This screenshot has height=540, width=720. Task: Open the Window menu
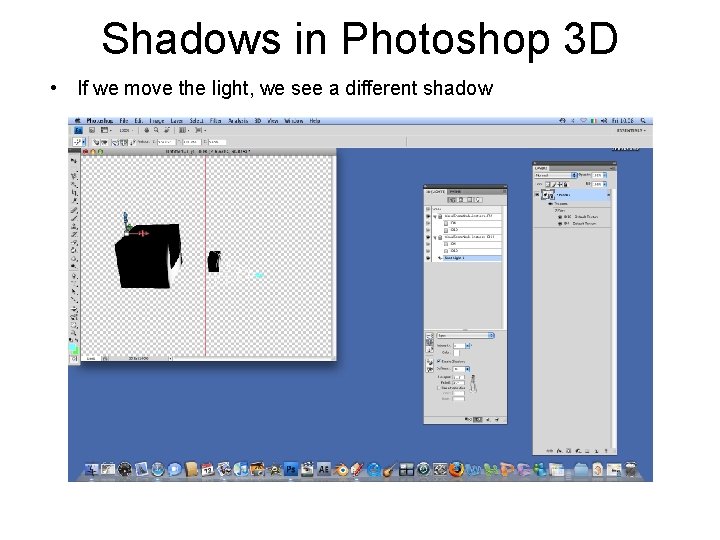(x=294, y=121)
